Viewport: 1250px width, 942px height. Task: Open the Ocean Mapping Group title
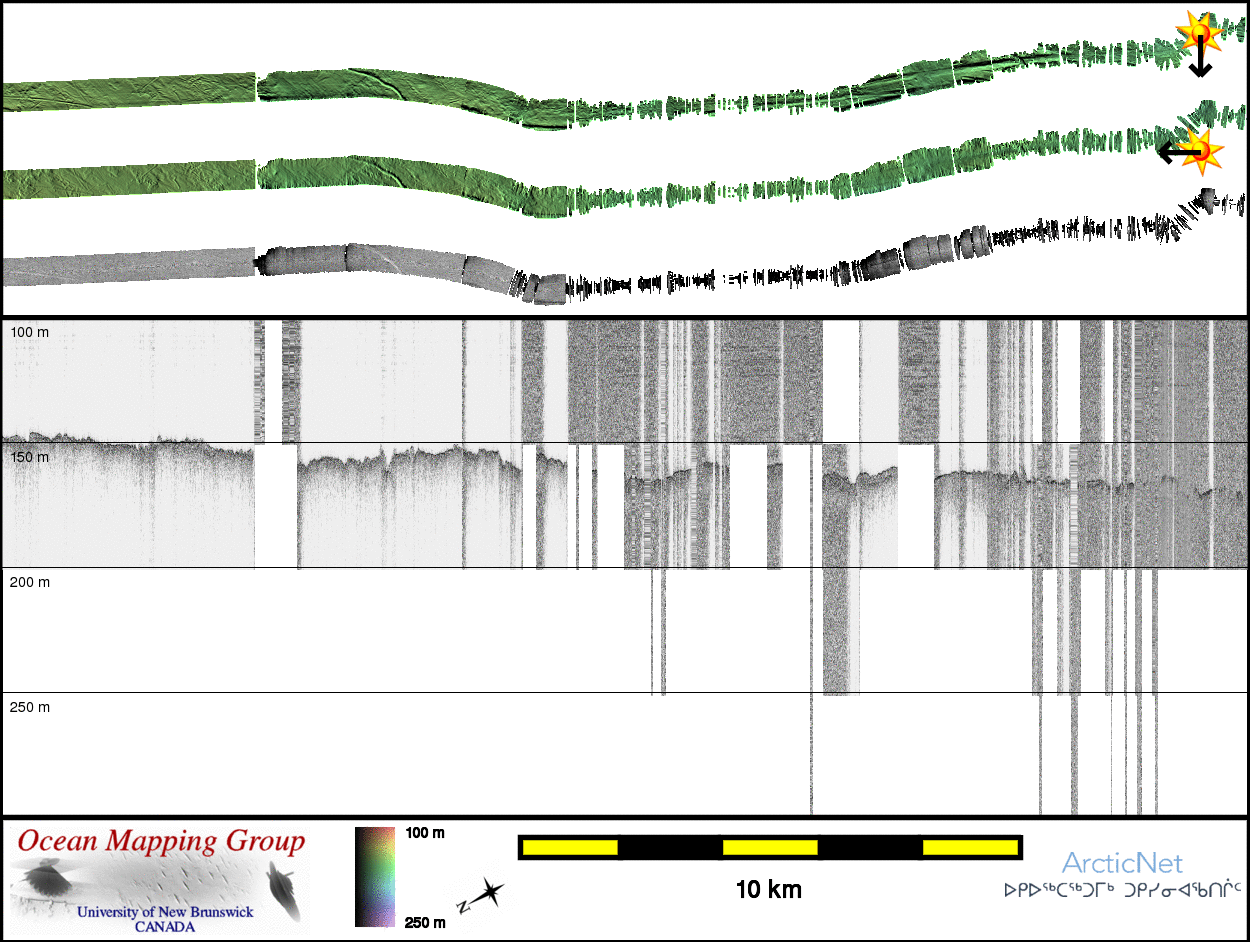[160, 841]
